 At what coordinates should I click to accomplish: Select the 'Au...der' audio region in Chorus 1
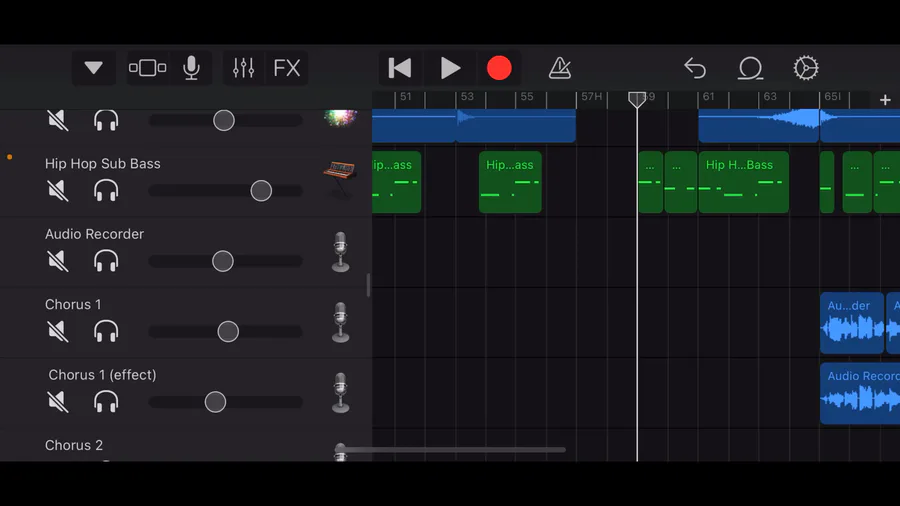[852, 322]
